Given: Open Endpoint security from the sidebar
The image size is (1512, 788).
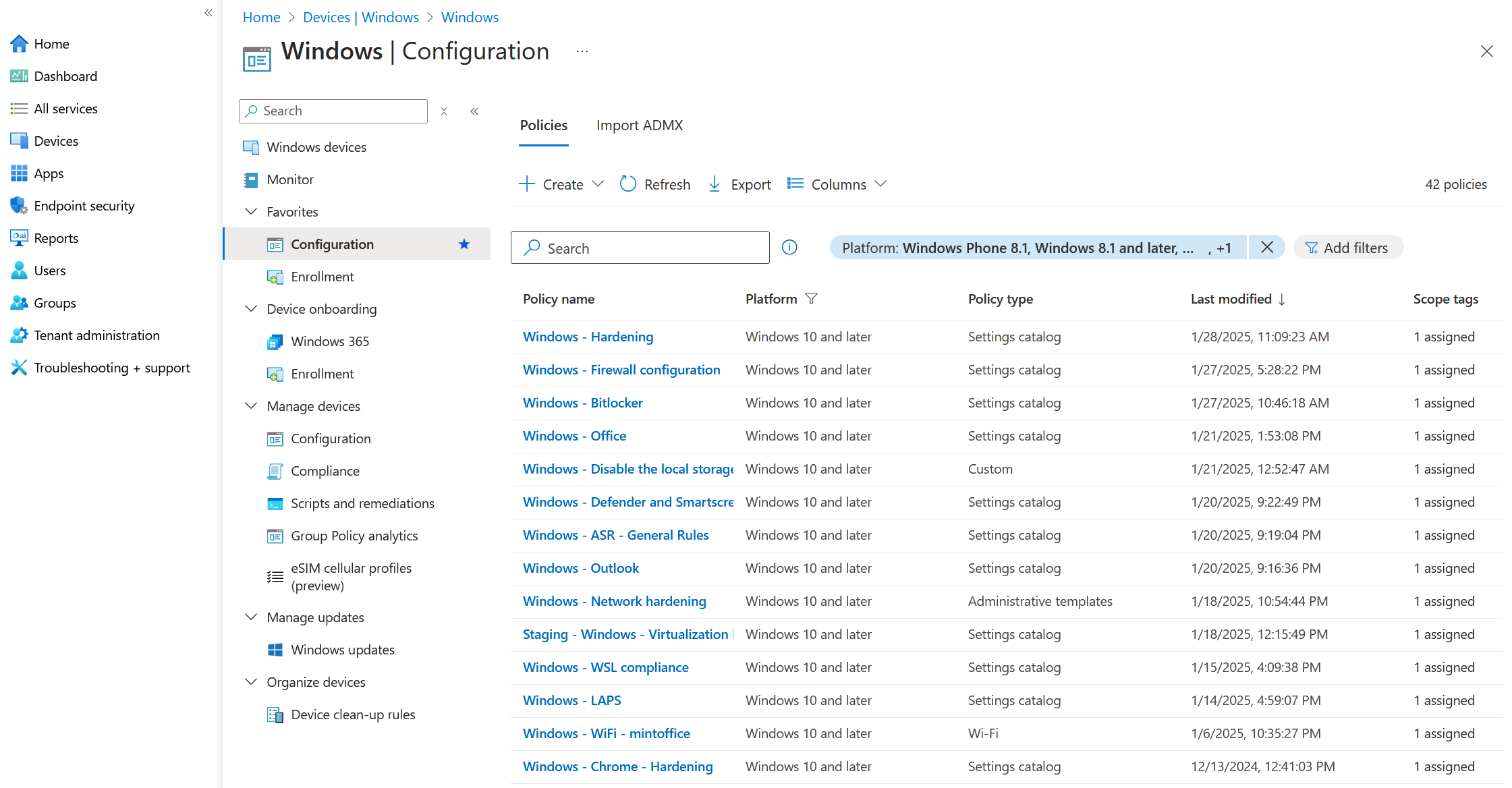Looking at the screenshot, I should pyautogui.click(x=84, y=205).
